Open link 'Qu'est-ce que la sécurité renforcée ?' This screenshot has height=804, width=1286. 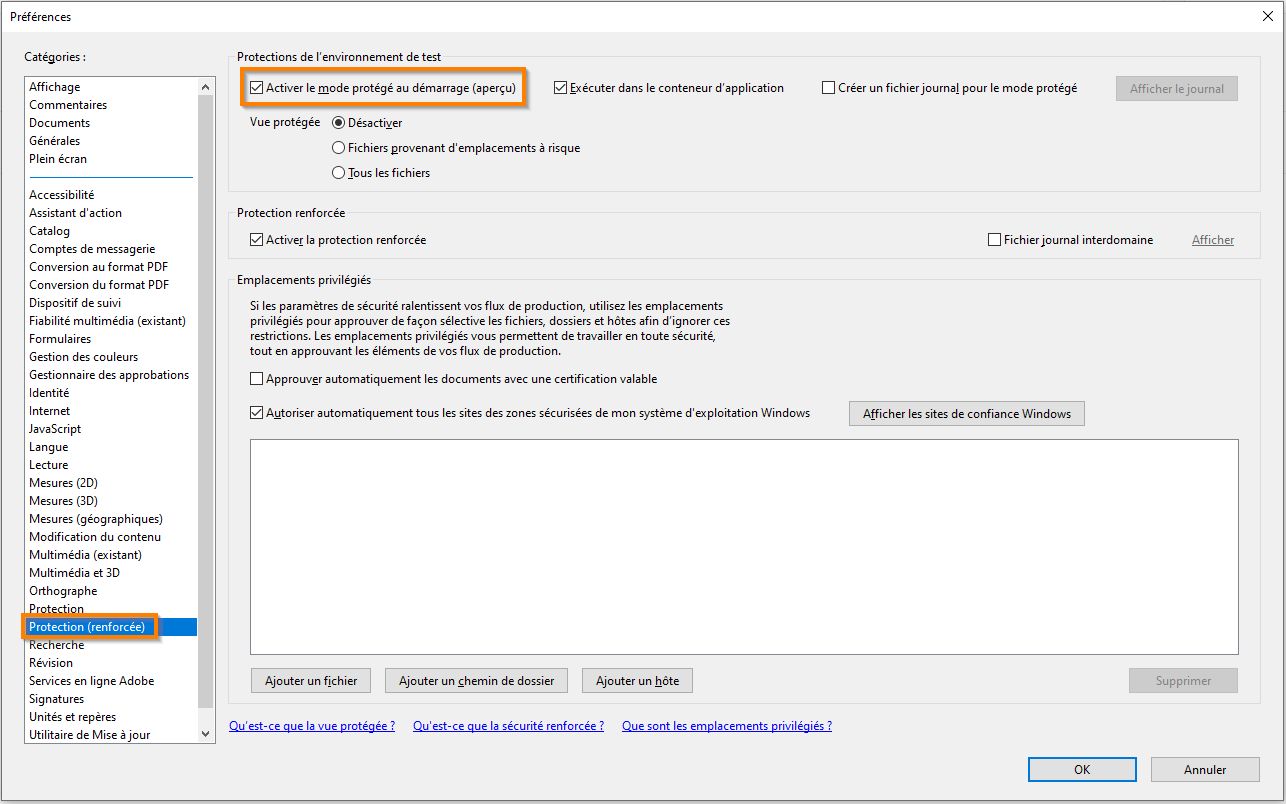point(508,726)
